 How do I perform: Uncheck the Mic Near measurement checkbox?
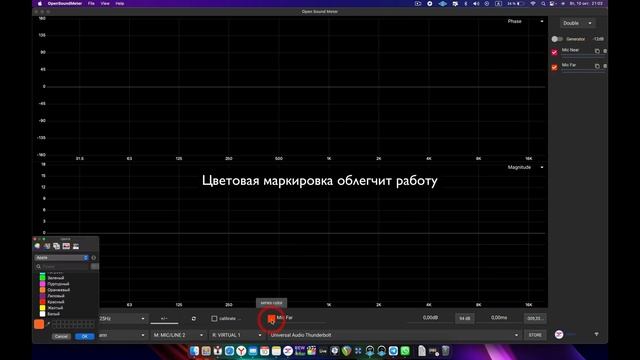click(554, 52)
